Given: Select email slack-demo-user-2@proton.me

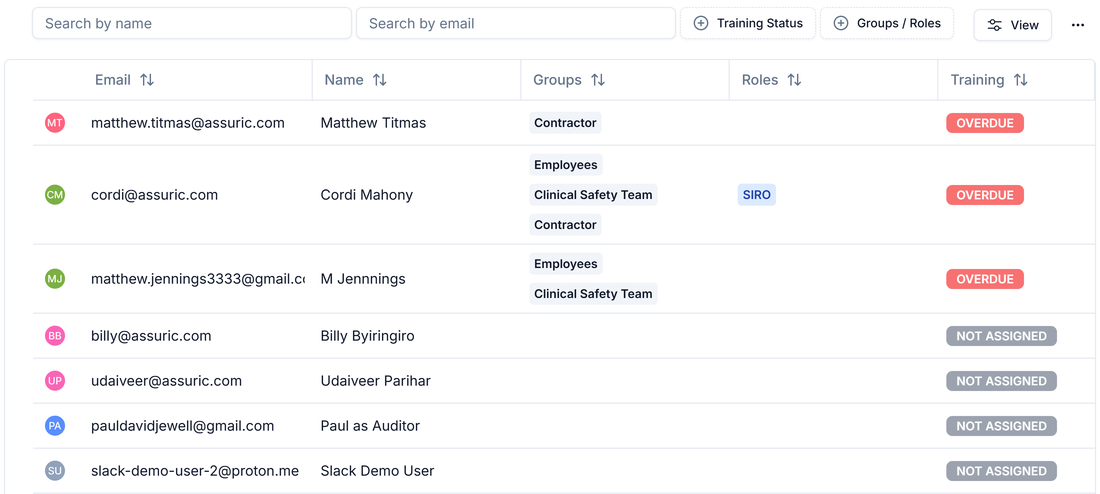Looking at the screenshot, I should tap(195, 471).
